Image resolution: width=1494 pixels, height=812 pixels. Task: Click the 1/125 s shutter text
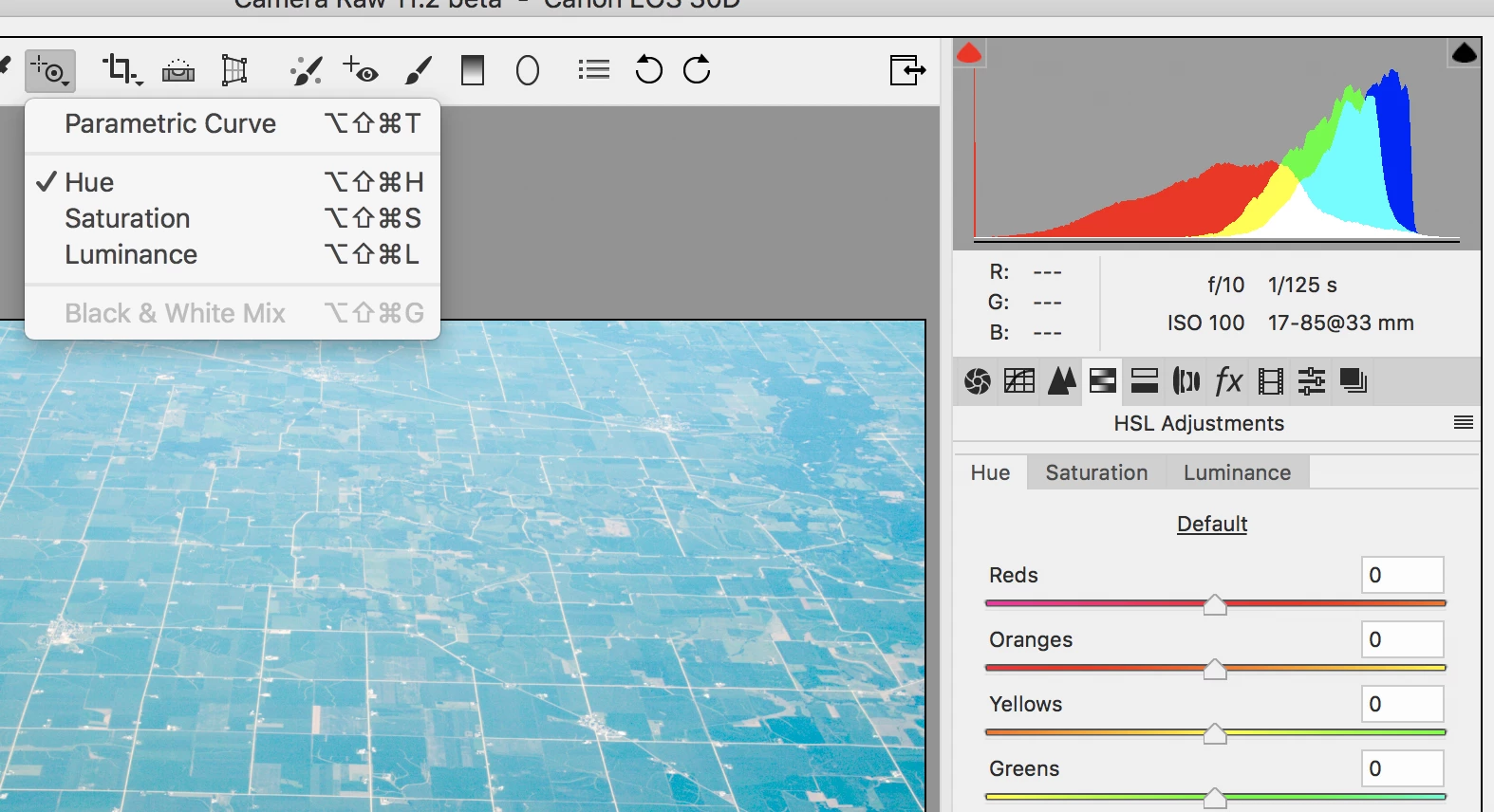click(x=1302, y=286)
